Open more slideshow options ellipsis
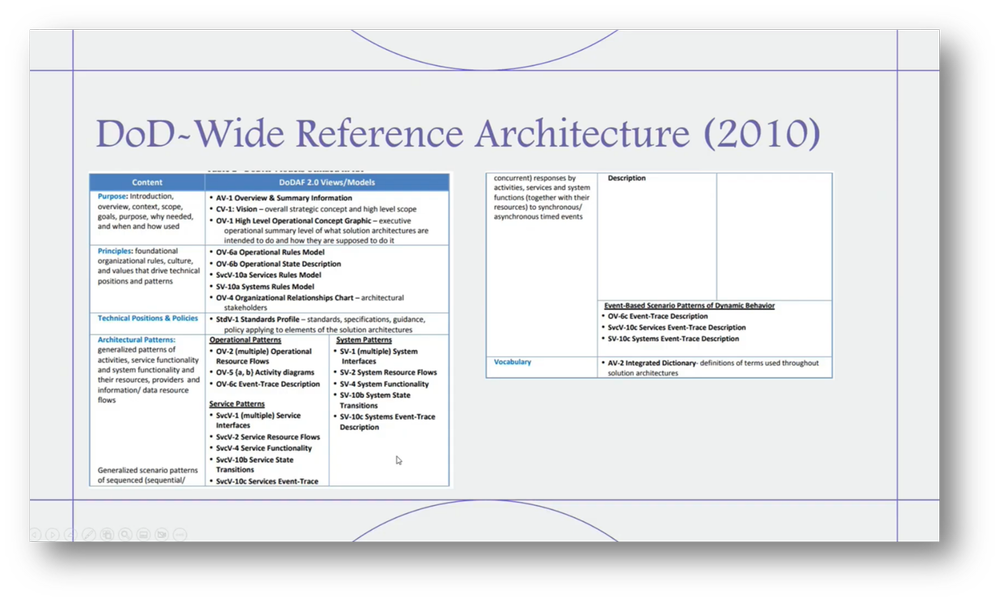1000x602 pixels. pos(180,534)
